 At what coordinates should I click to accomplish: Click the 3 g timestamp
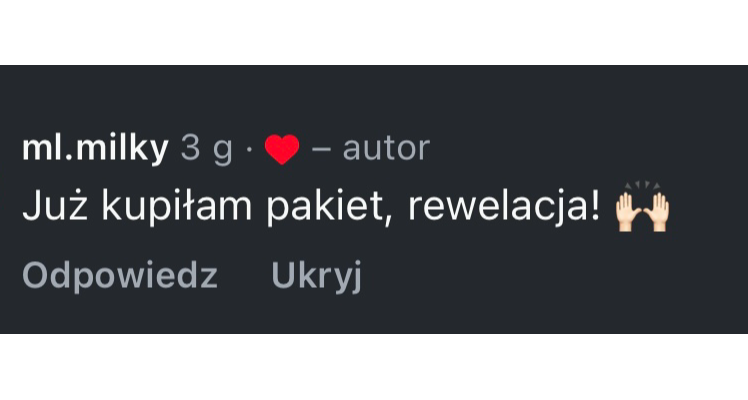coord(207,149)
